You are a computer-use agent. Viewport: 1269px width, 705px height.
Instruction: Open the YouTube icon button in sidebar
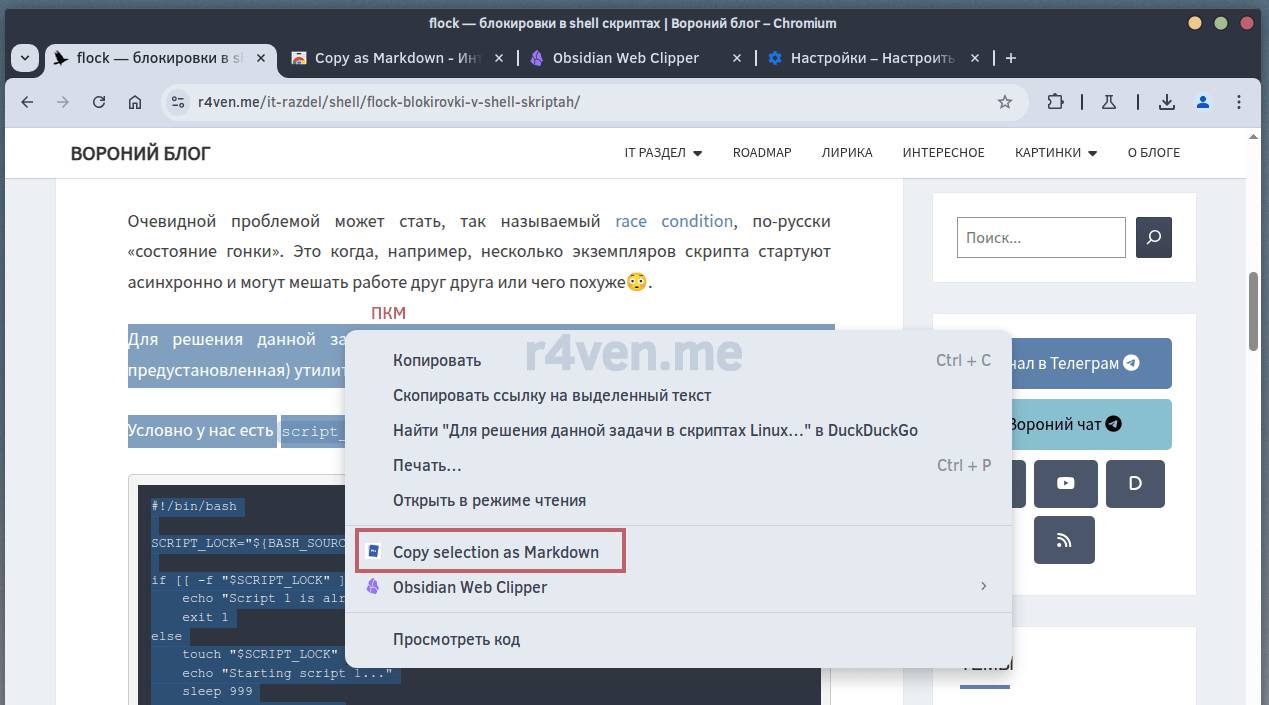click(x=1065, y=484)
